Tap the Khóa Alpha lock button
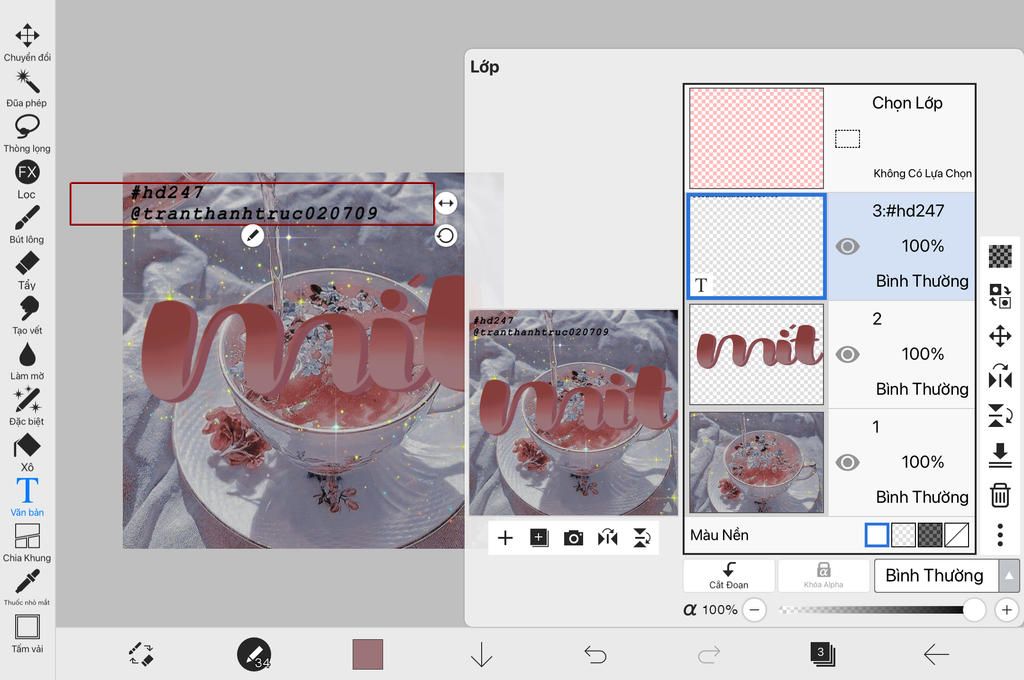The image size is (1024, 680). click(x=824, y=575)
